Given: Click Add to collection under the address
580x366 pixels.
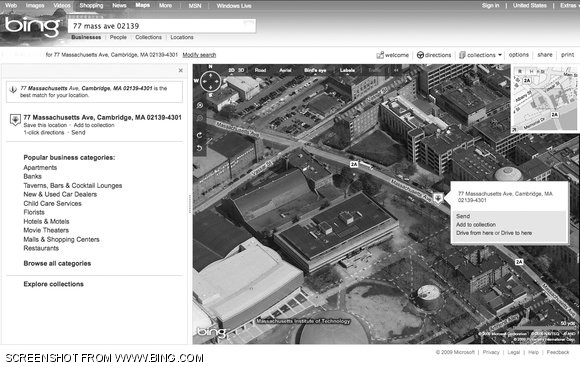Looking at the screenshot, I should pyautogui.click(x=94, y=125).
